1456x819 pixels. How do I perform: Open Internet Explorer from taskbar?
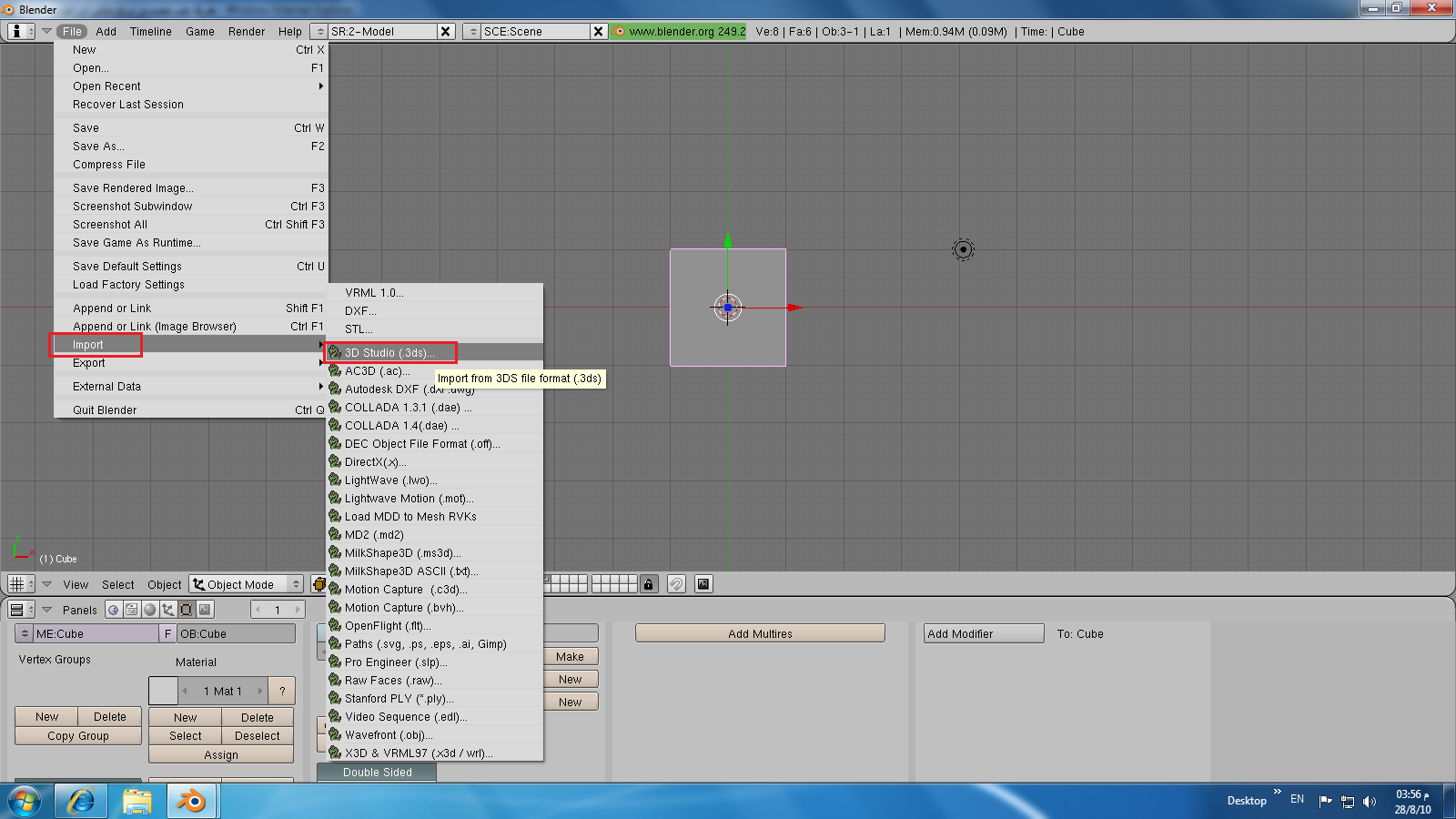(x=81, y=801)
